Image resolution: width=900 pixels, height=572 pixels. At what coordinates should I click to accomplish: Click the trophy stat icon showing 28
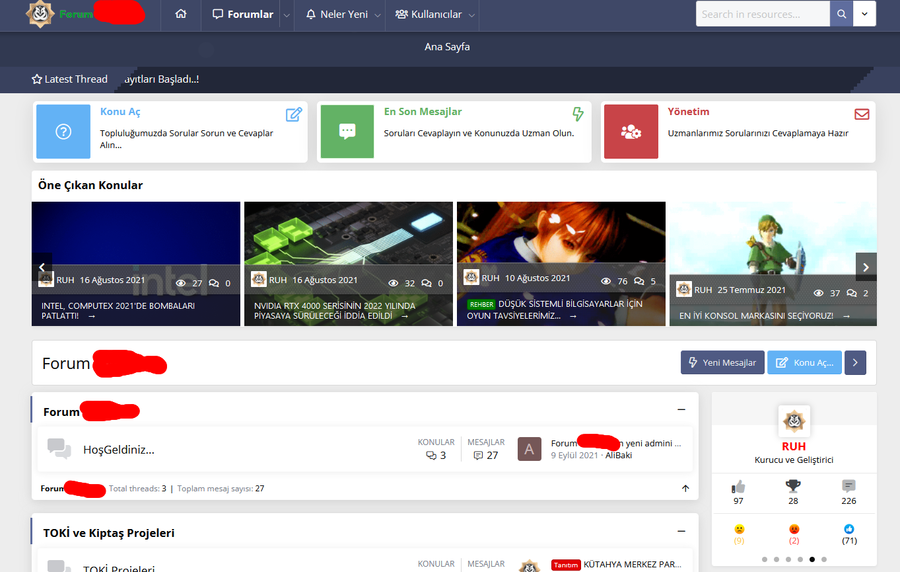(793, 486)
